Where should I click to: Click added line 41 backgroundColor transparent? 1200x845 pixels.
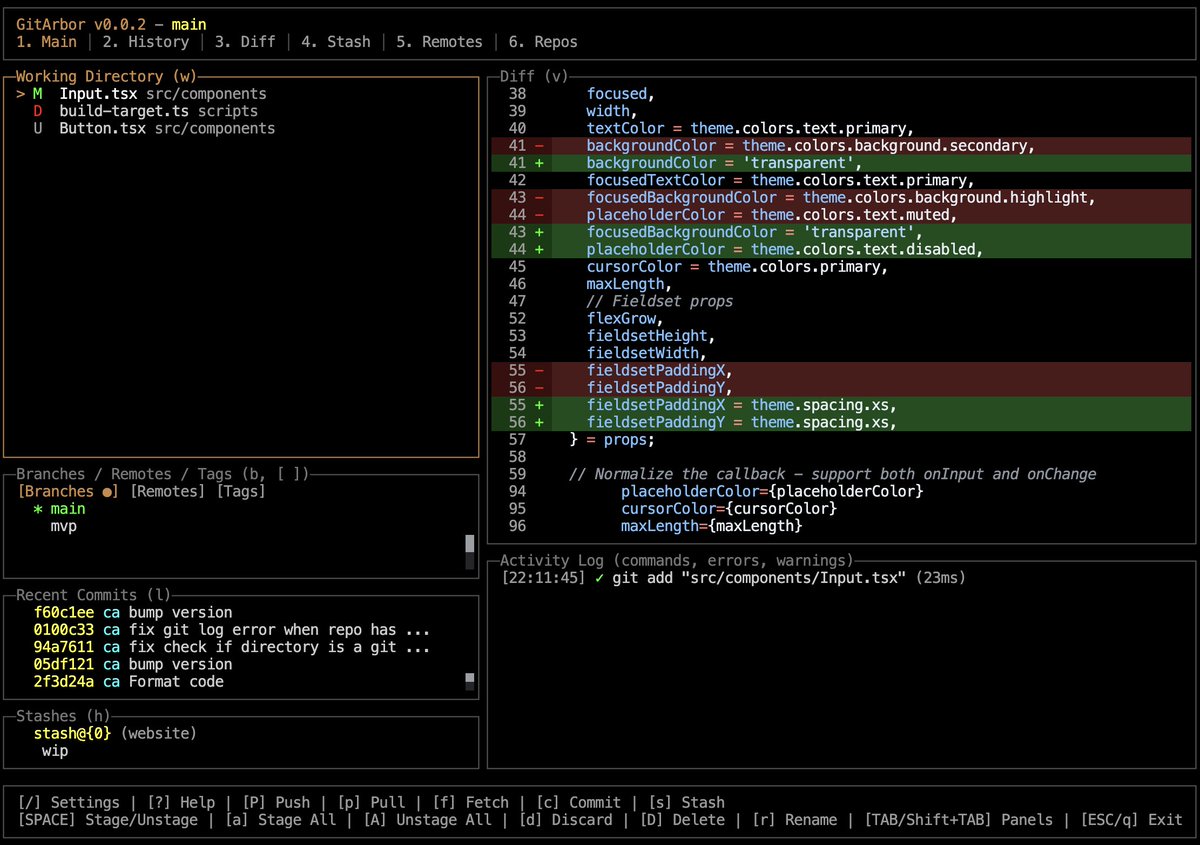(842, 163)
